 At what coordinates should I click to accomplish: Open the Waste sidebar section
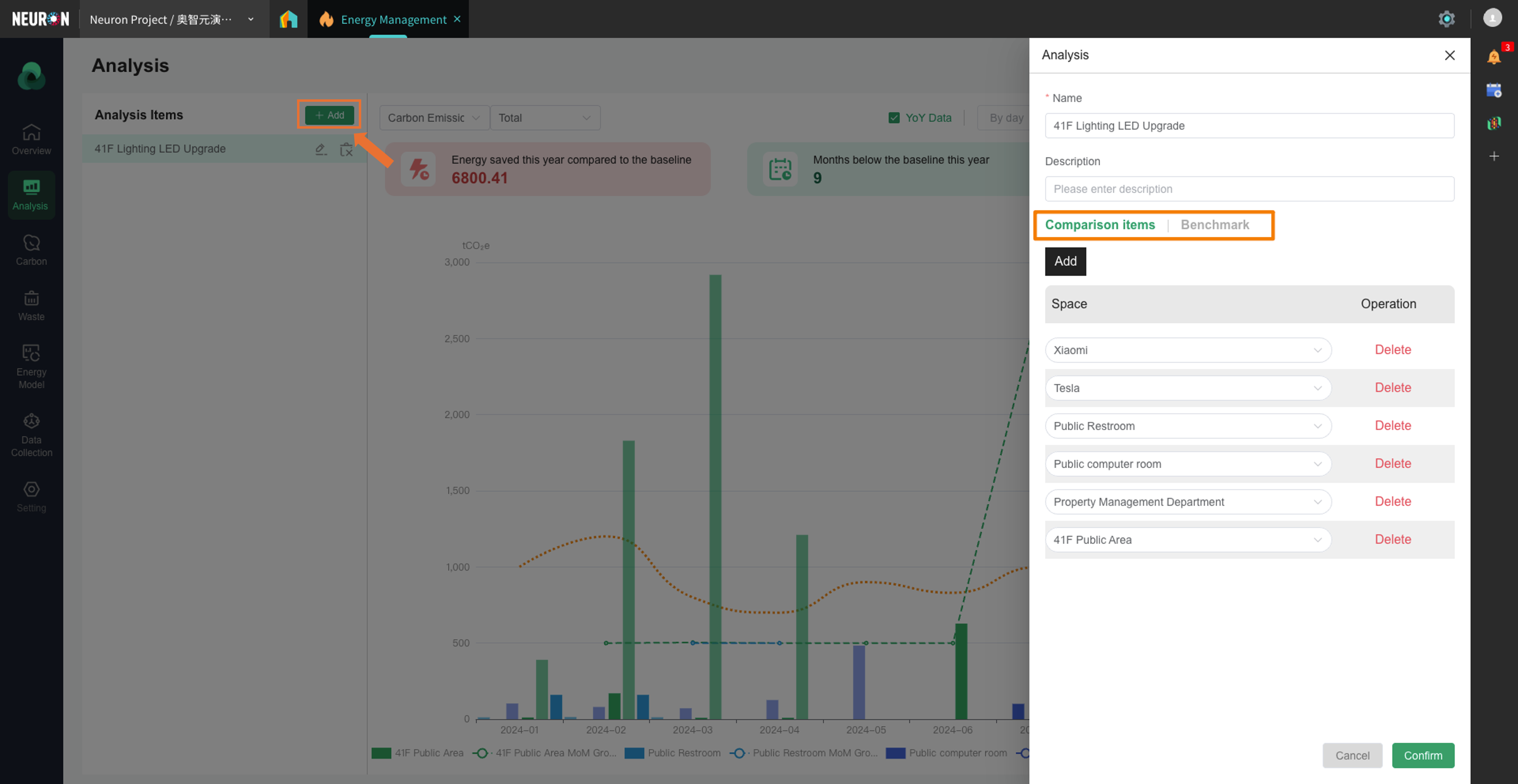[31, 305]
